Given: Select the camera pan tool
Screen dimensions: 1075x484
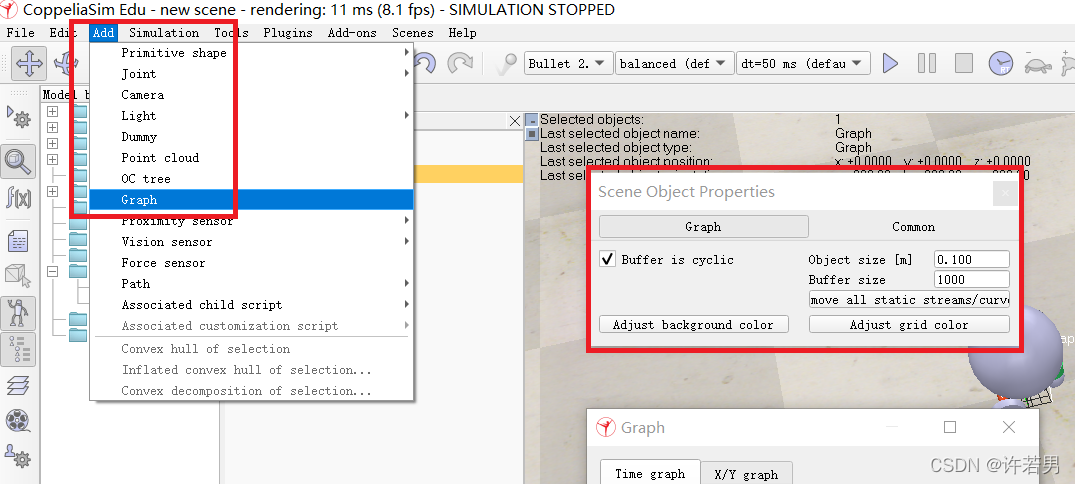Looking at the screenshot, I should coord(29,64).
